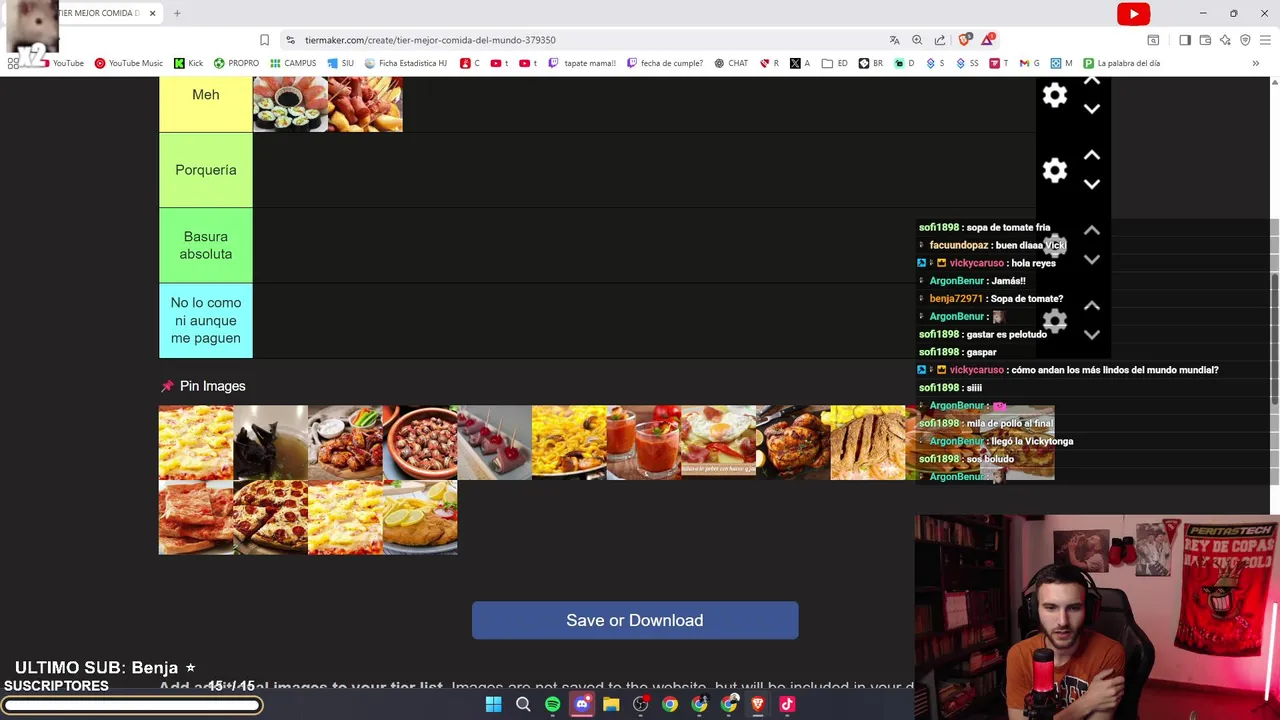Viewport: 1280px width, 720px height.
Task: Click the share page icon
Action: (x=940, y=40)
